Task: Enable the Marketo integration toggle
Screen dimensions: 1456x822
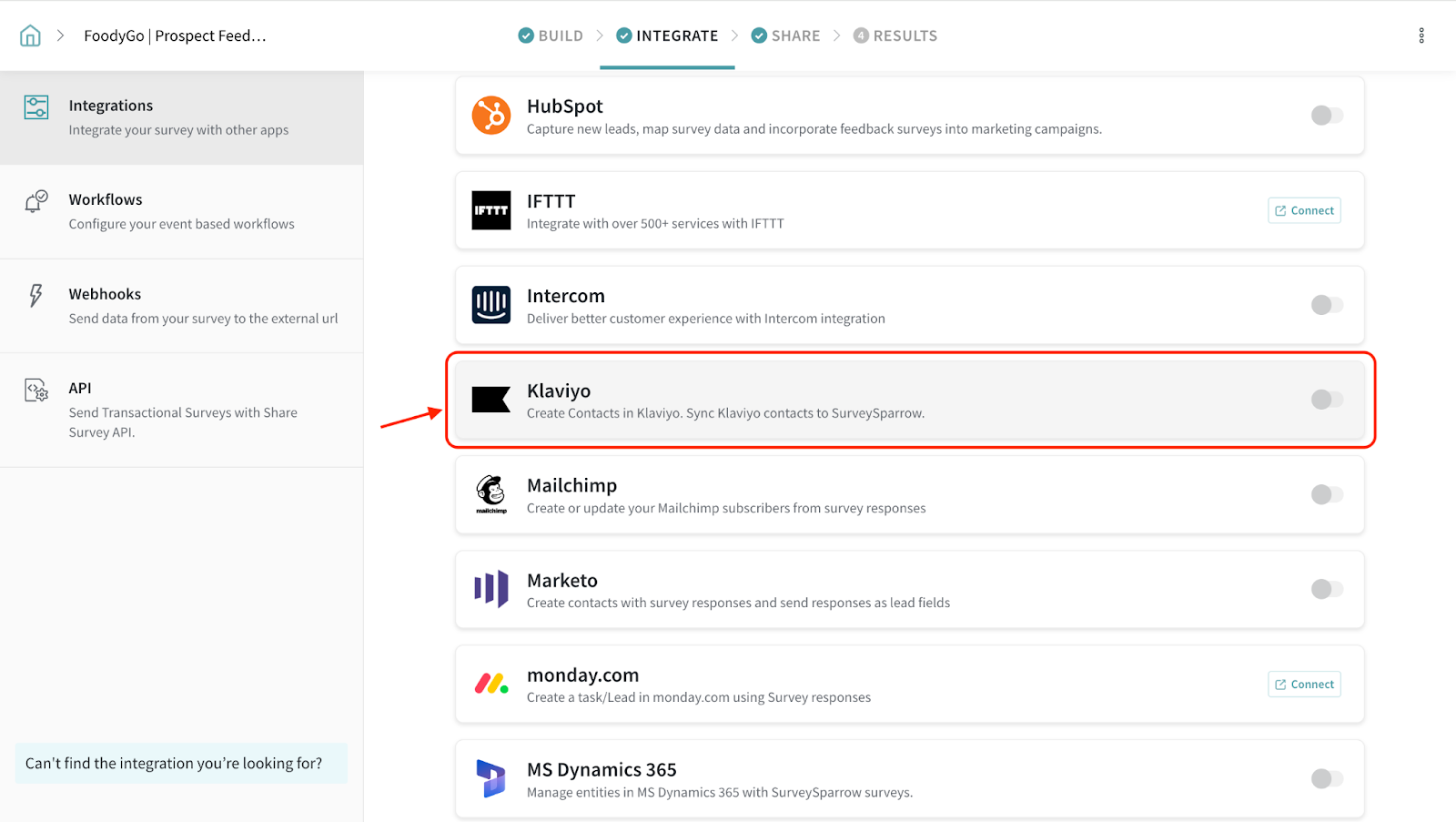Action: click(x=1326, y=589)
